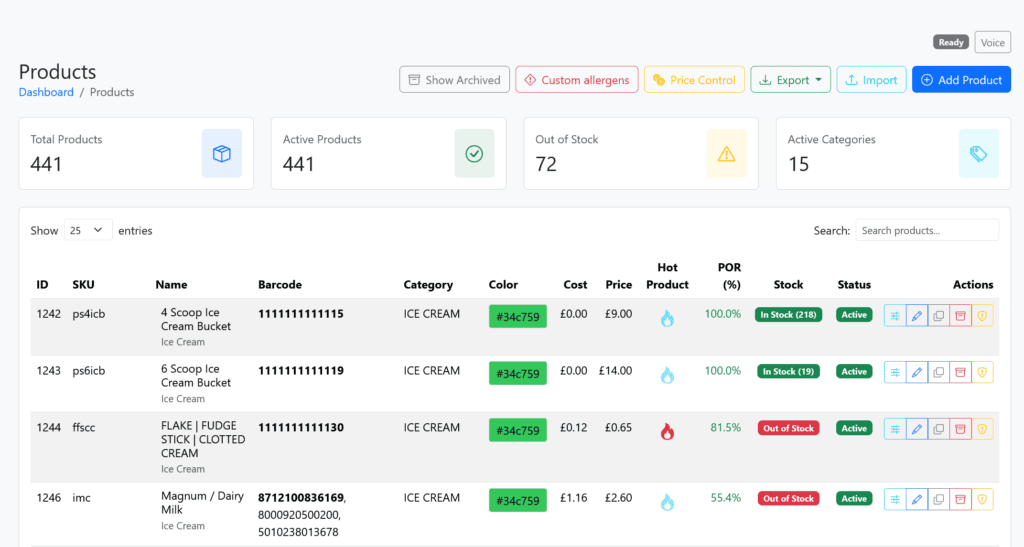The image size is (1024, 547).
Task: Click Add Product button
Action: [961, 80]
